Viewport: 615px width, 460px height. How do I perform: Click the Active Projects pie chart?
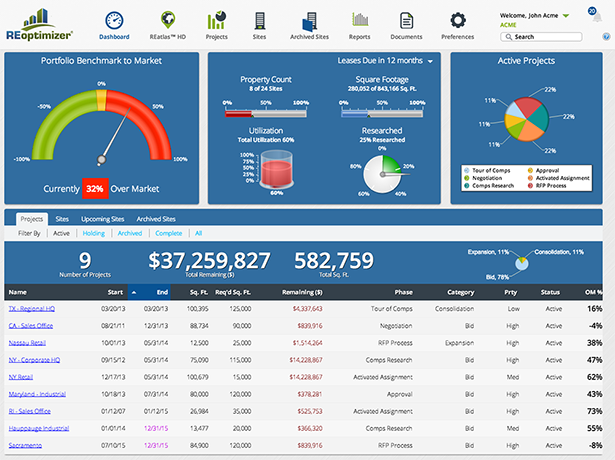[x=526, y=119]
